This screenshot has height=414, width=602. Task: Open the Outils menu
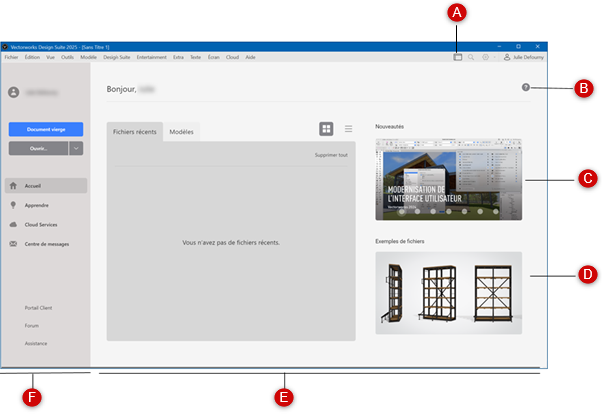click(67, 58)
